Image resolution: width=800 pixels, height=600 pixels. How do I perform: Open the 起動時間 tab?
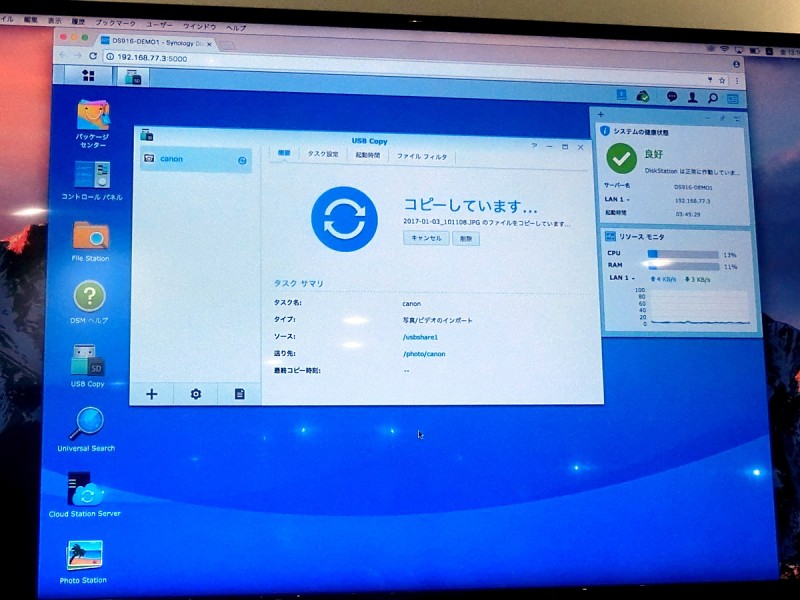pos(367,155)
